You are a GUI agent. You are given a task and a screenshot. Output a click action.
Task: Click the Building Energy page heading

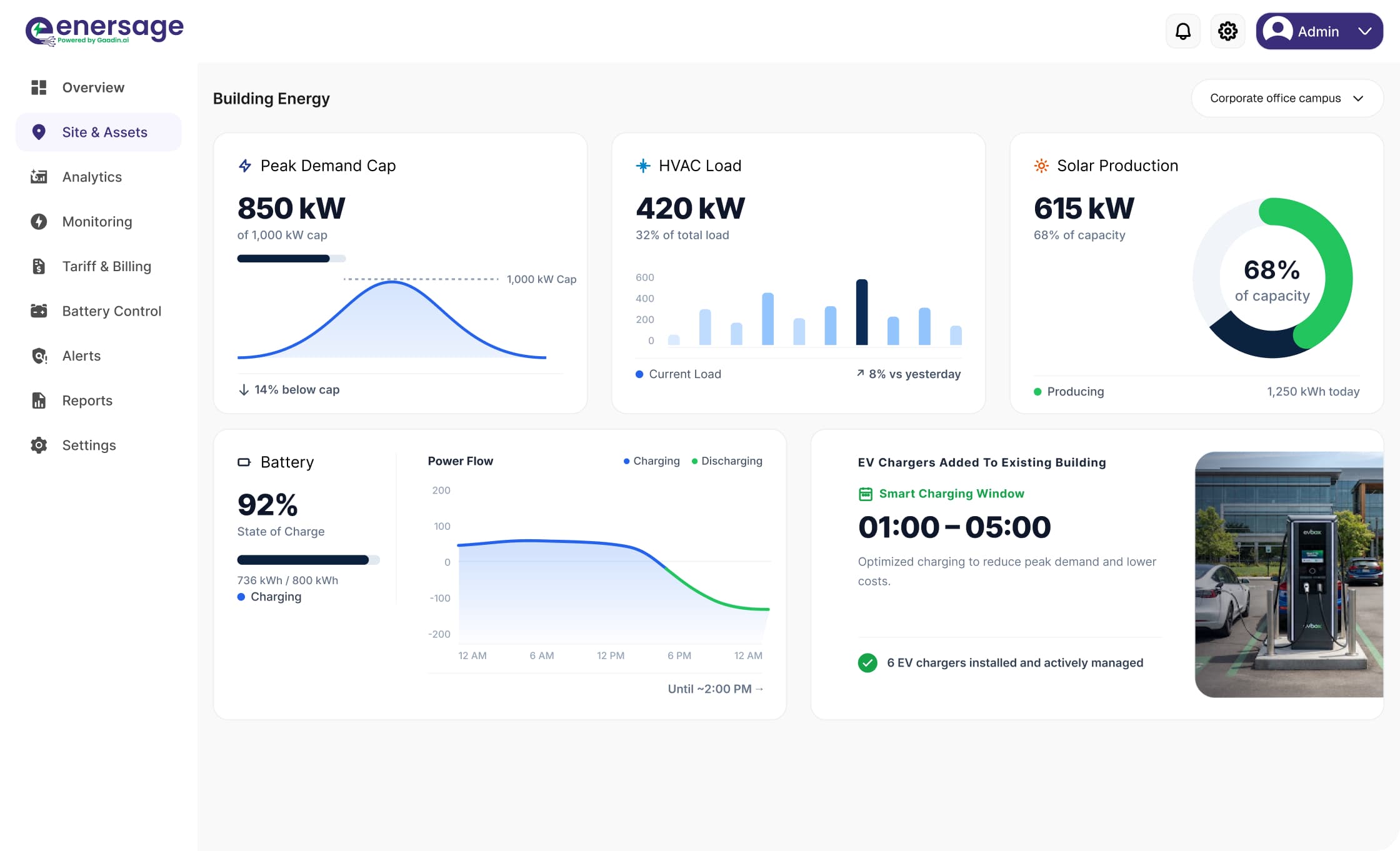pos(271,99)
